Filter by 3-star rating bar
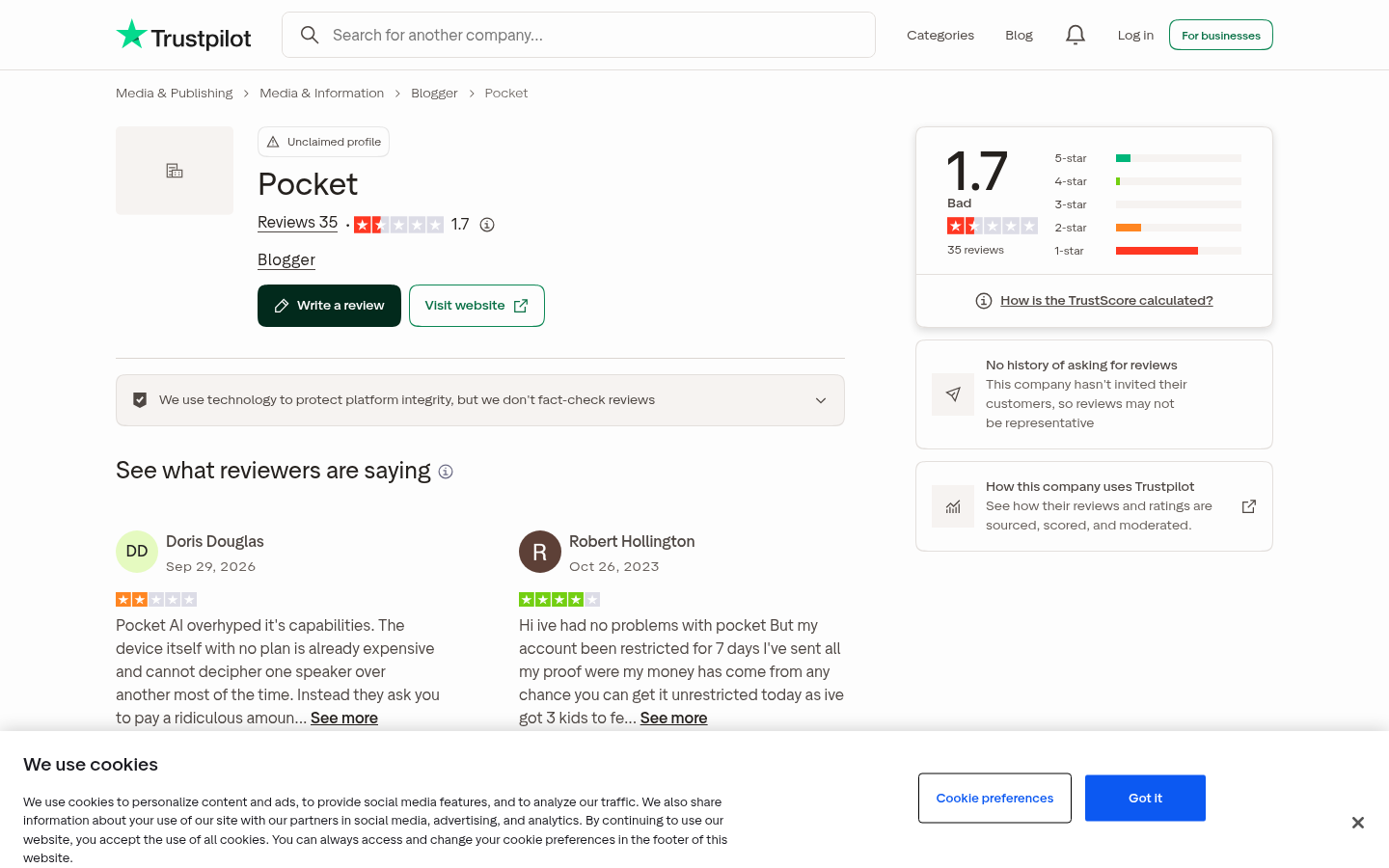1389x868 pixels. [1148, 204]
